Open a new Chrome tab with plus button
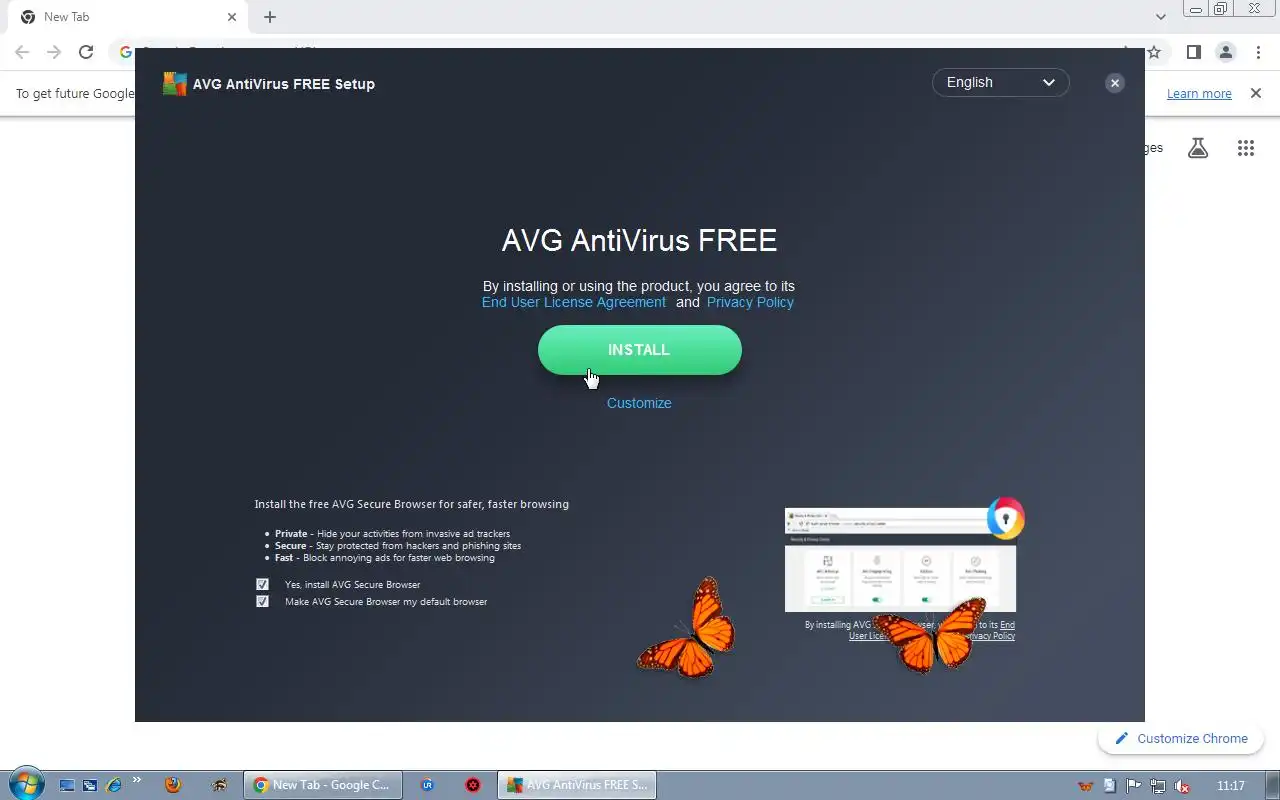Screen dimensions: 1280x800 270,17
